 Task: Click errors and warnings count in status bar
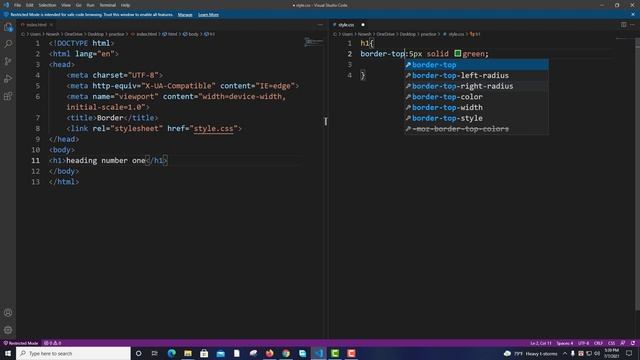(52, 343)
